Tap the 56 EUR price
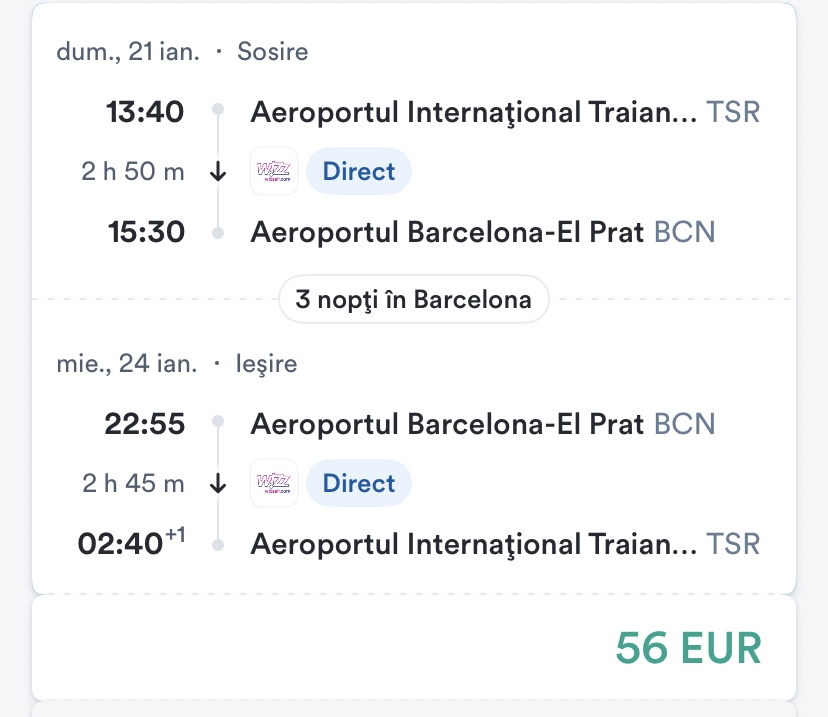The height and width of the screenshot is (717, 828). 688,648
